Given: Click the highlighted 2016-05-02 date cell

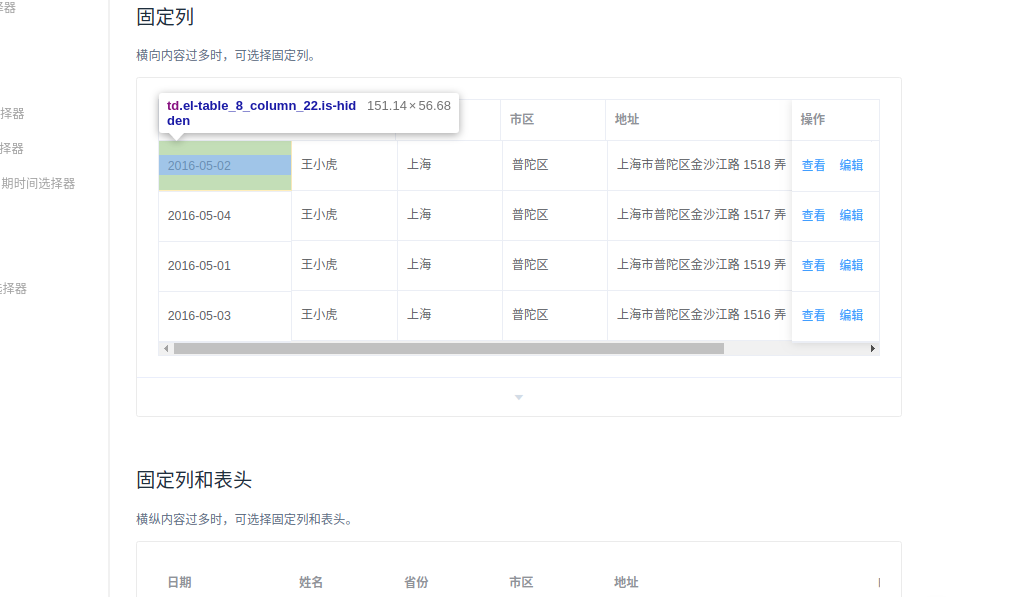Looking at the screenshot, I should click(x=224, y=164).
